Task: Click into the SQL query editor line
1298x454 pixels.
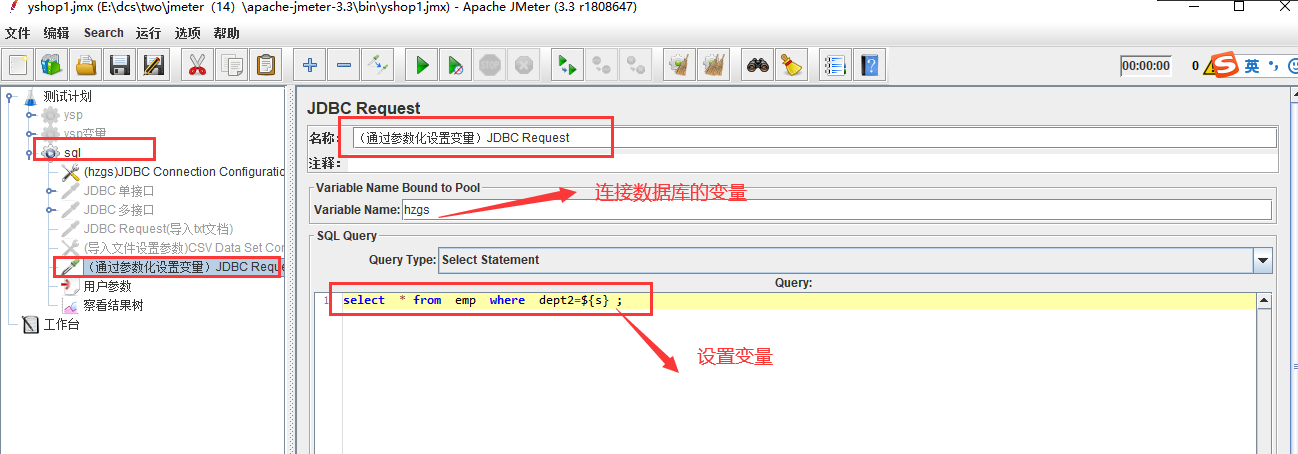Action: click(x=798, y=300)
